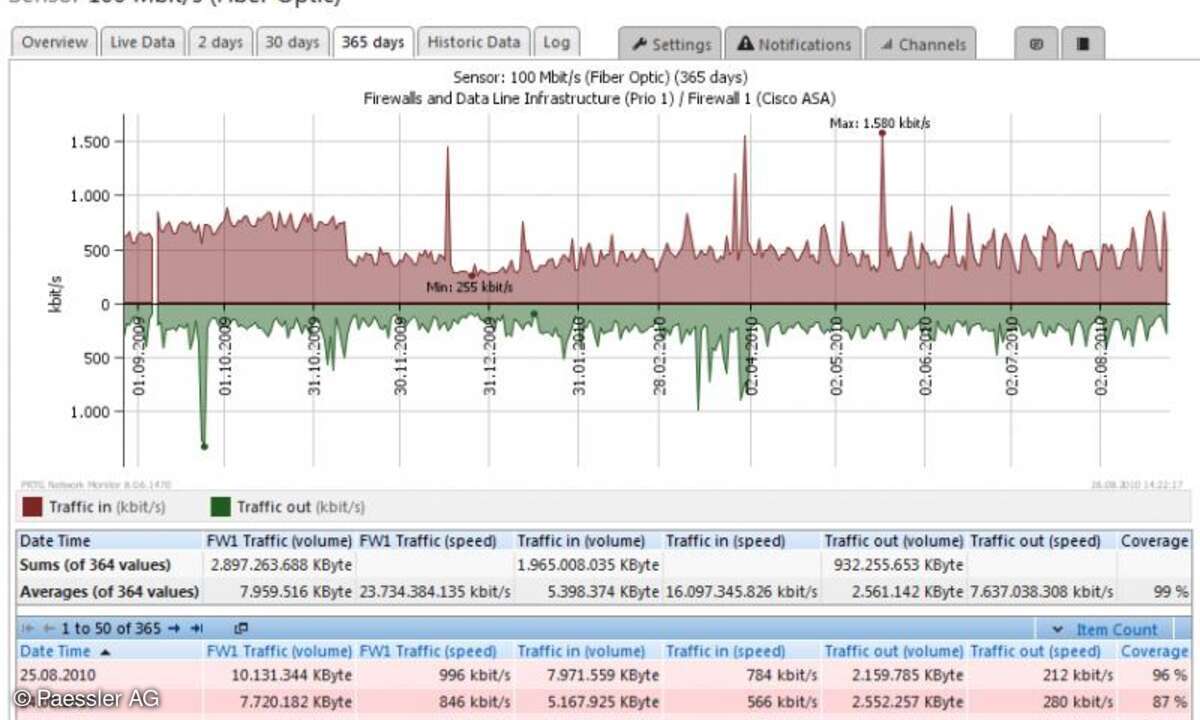Viewport: 1200px width, 720px height.
Task: Jump to first page arrow in pager
Action: pyautogui.click(x=28, y=629)
